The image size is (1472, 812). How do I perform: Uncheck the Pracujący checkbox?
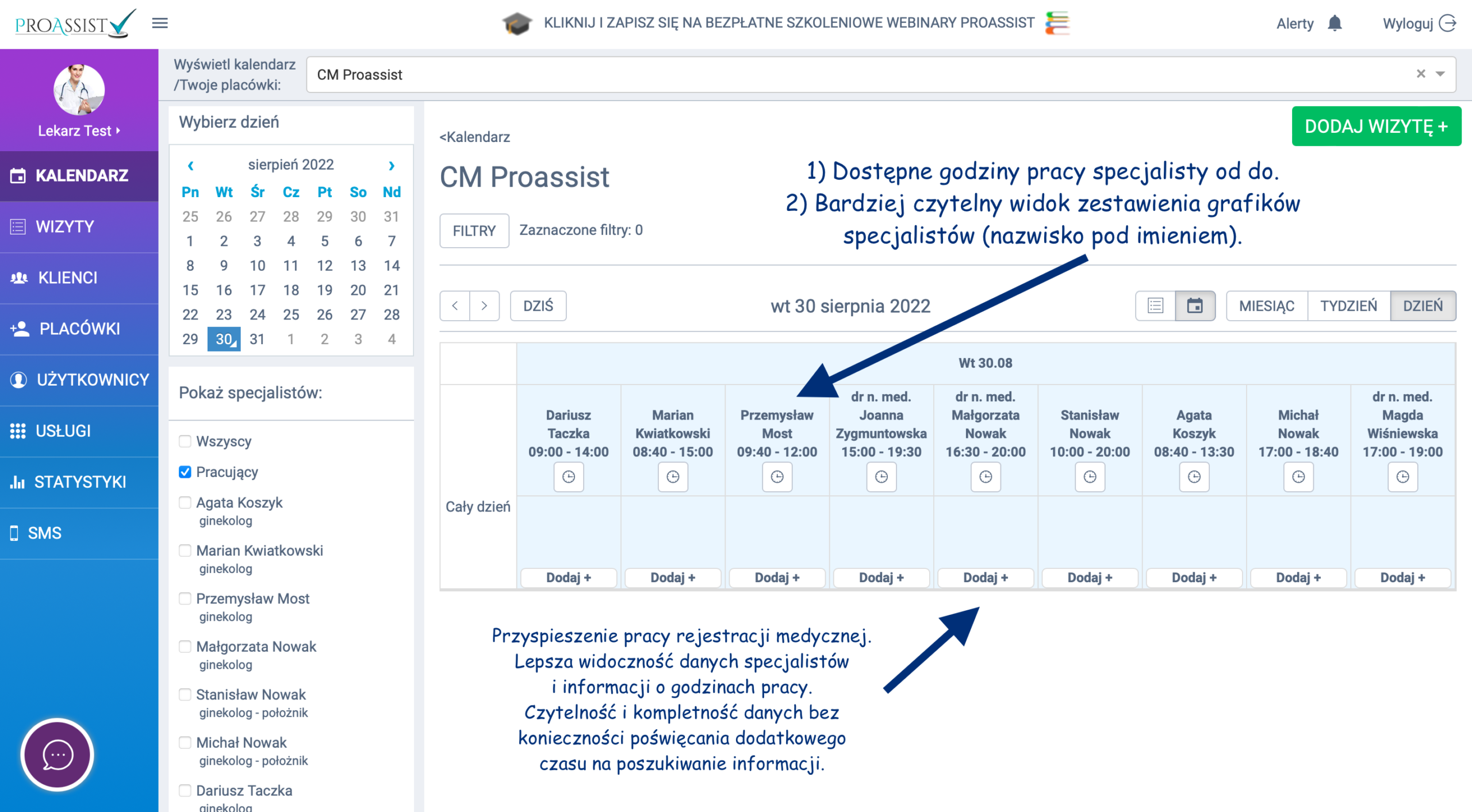coord(185,472)
